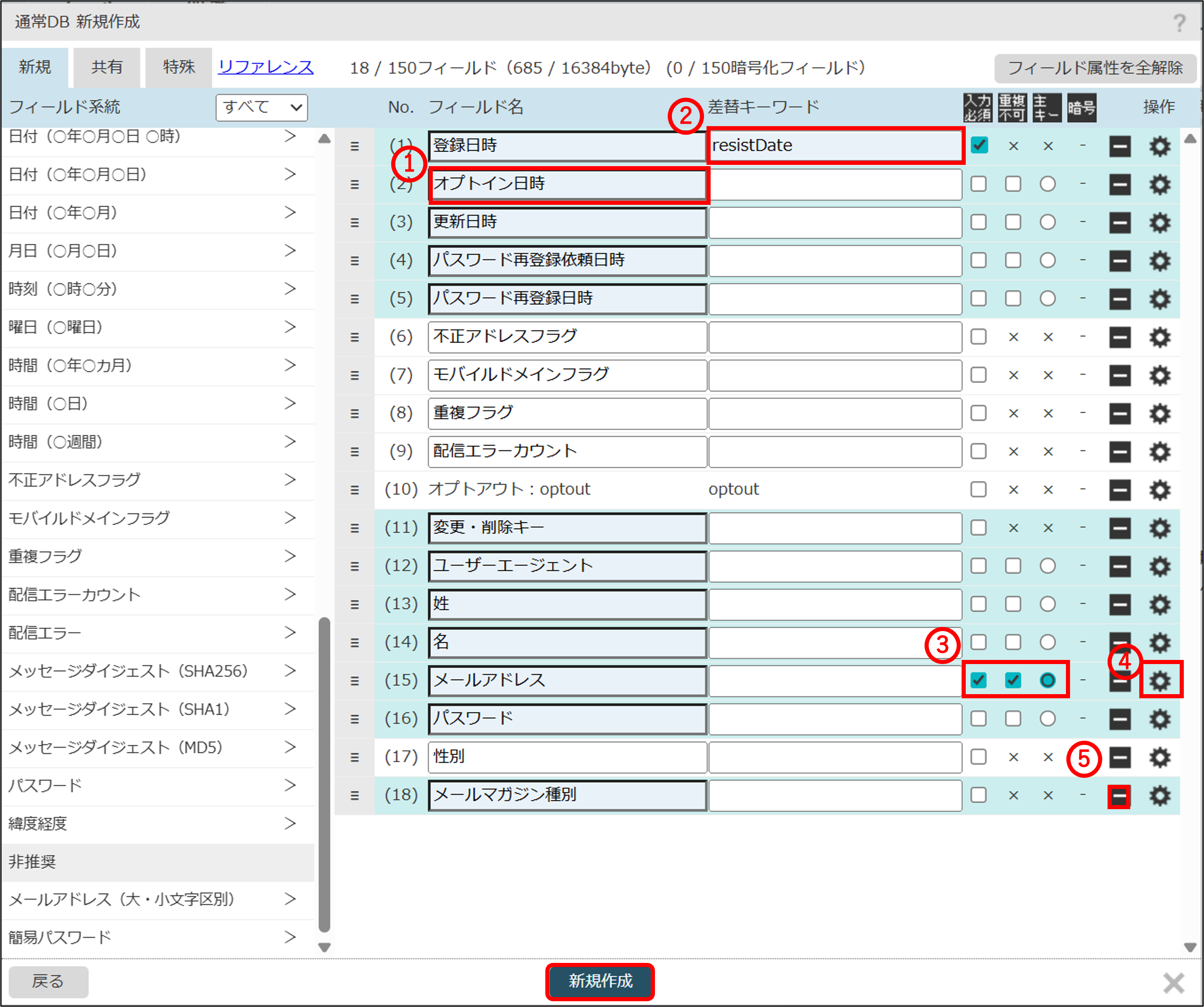Screen dimensions: 1204x1007
Task: Switch to the 共有 tab
Action: pyautogui.click(x=107, y=67)
